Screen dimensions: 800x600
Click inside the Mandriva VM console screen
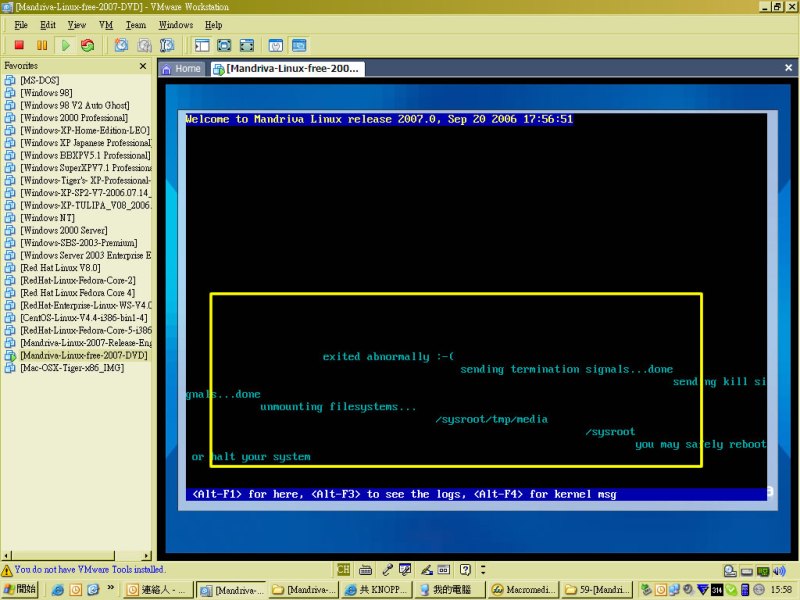(477, 306)
